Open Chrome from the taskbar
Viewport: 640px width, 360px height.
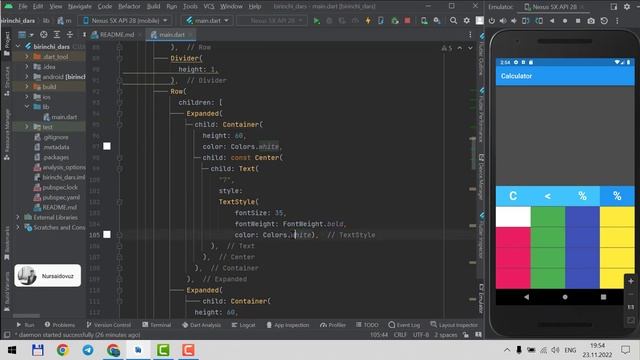tap(62, 350)
